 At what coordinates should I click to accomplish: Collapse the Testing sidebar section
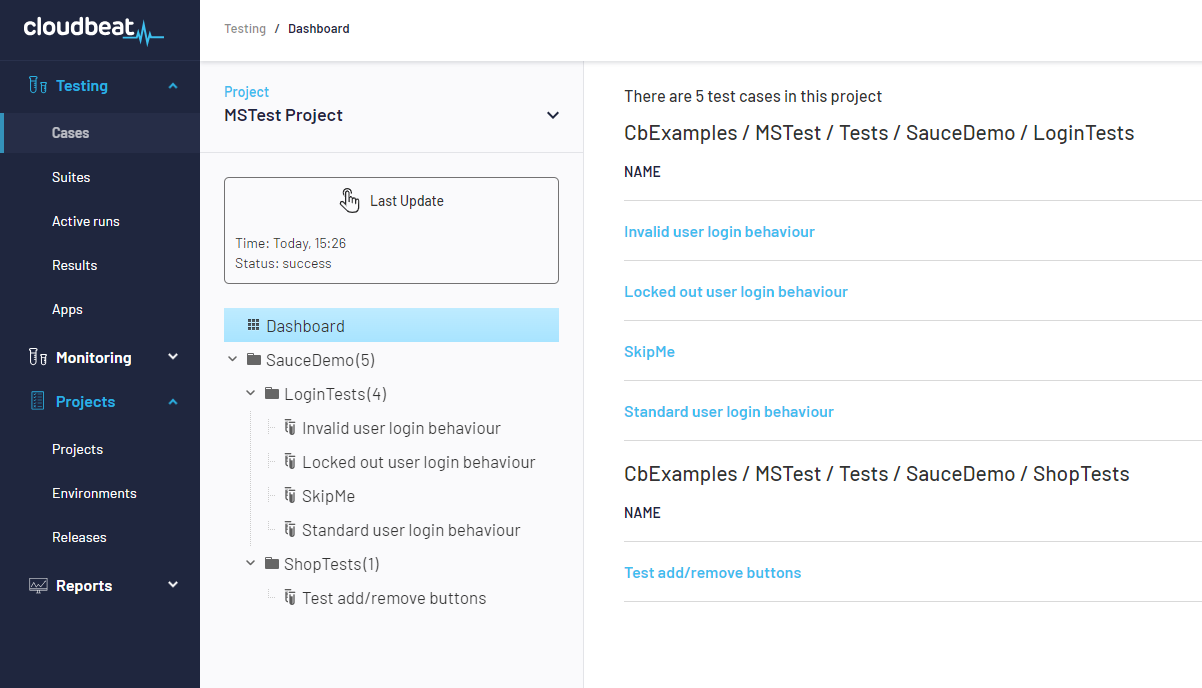tap(173, 86)
